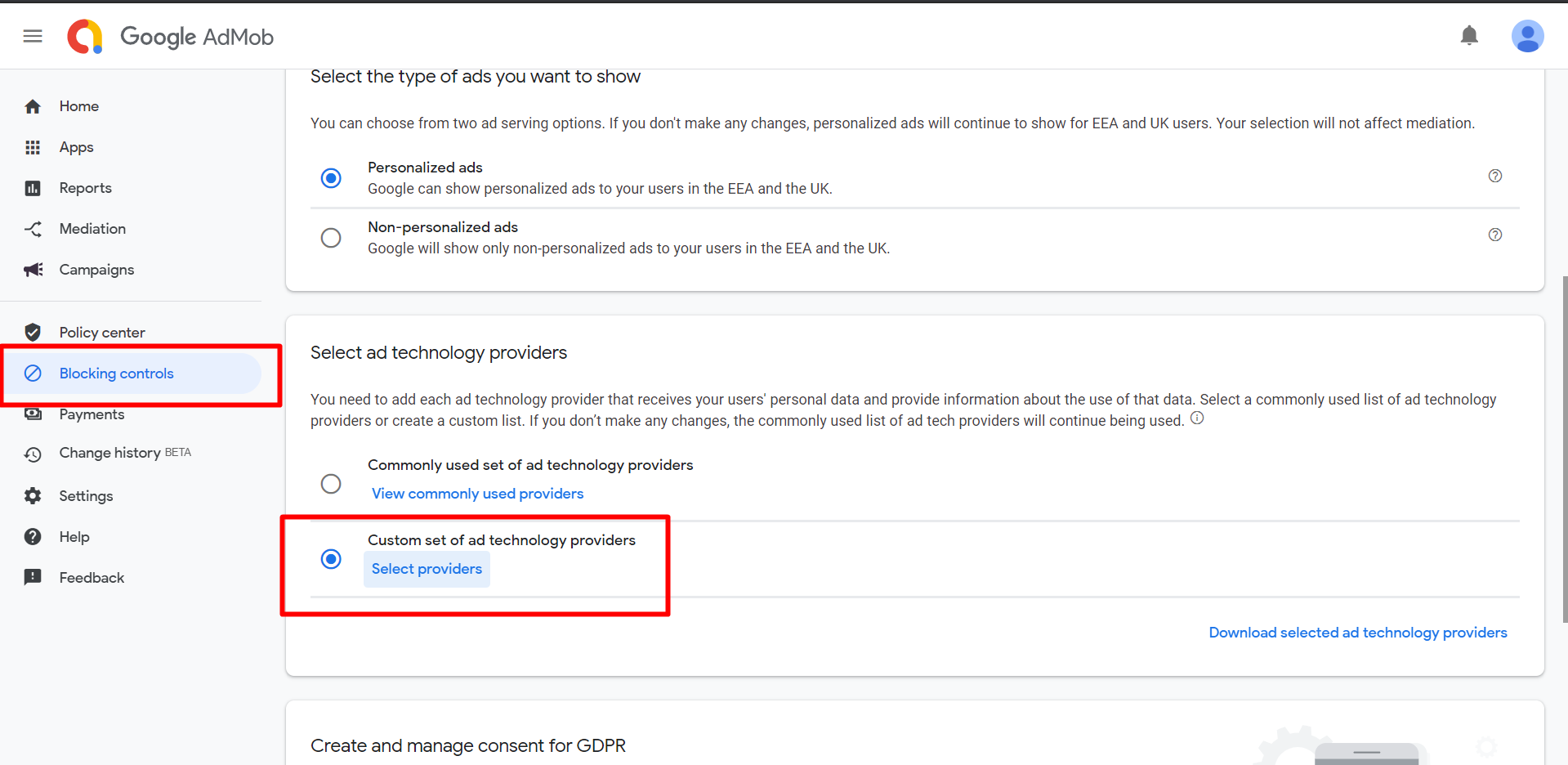Select the Non-personalized ads radio button
Viewport: 1568px width, 765px height.
tap(331, 238)
